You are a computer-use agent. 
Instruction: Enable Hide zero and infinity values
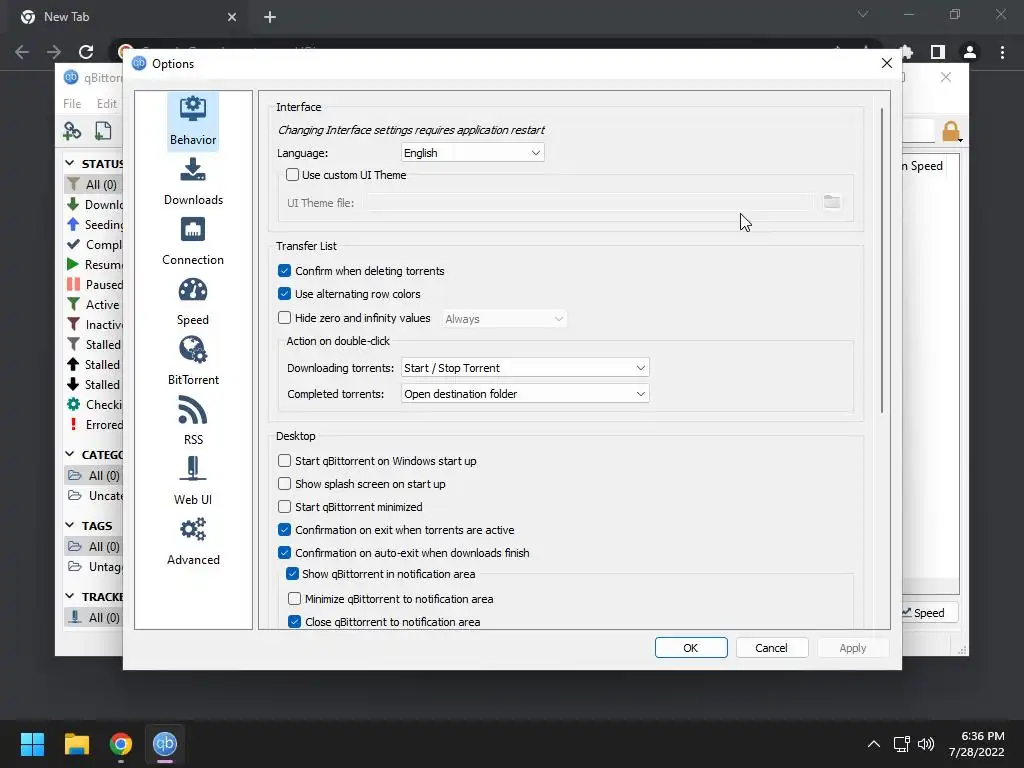point(284,318)
